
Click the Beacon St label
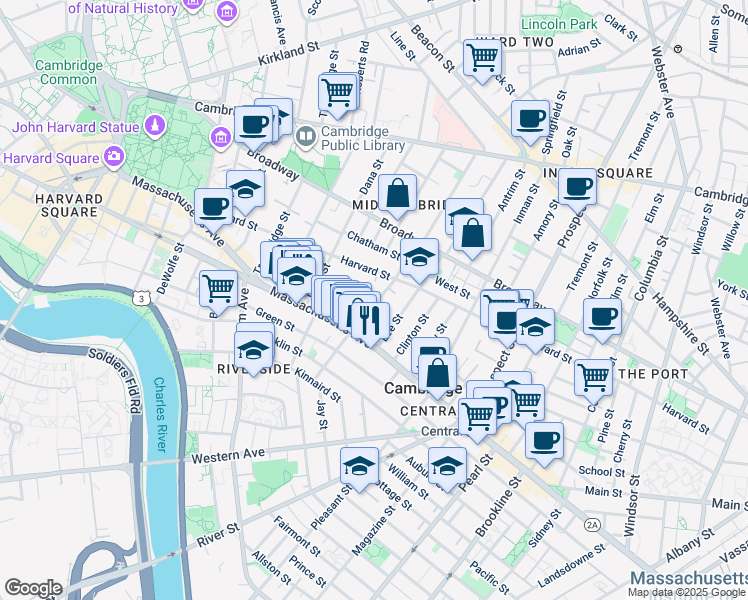433,49
